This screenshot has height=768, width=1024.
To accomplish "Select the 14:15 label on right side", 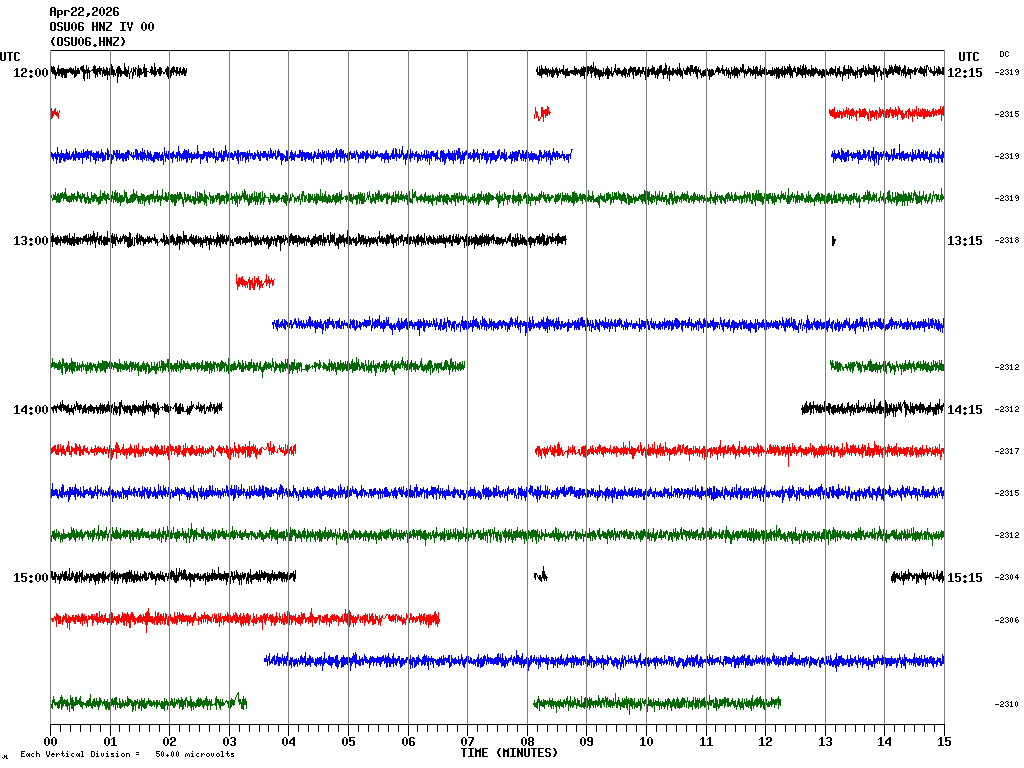I will pos(964,410).
